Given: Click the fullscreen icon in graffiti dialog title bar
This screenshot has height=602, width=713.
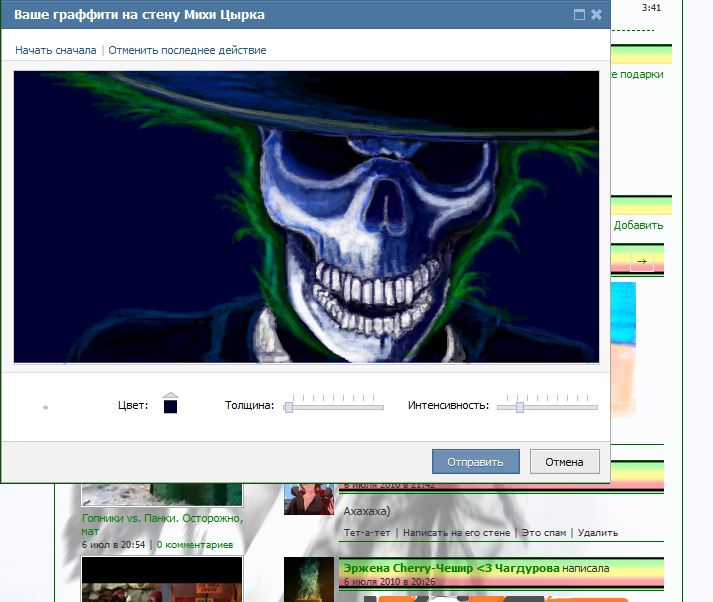Looking at the screenshot, I should [579, 15].
